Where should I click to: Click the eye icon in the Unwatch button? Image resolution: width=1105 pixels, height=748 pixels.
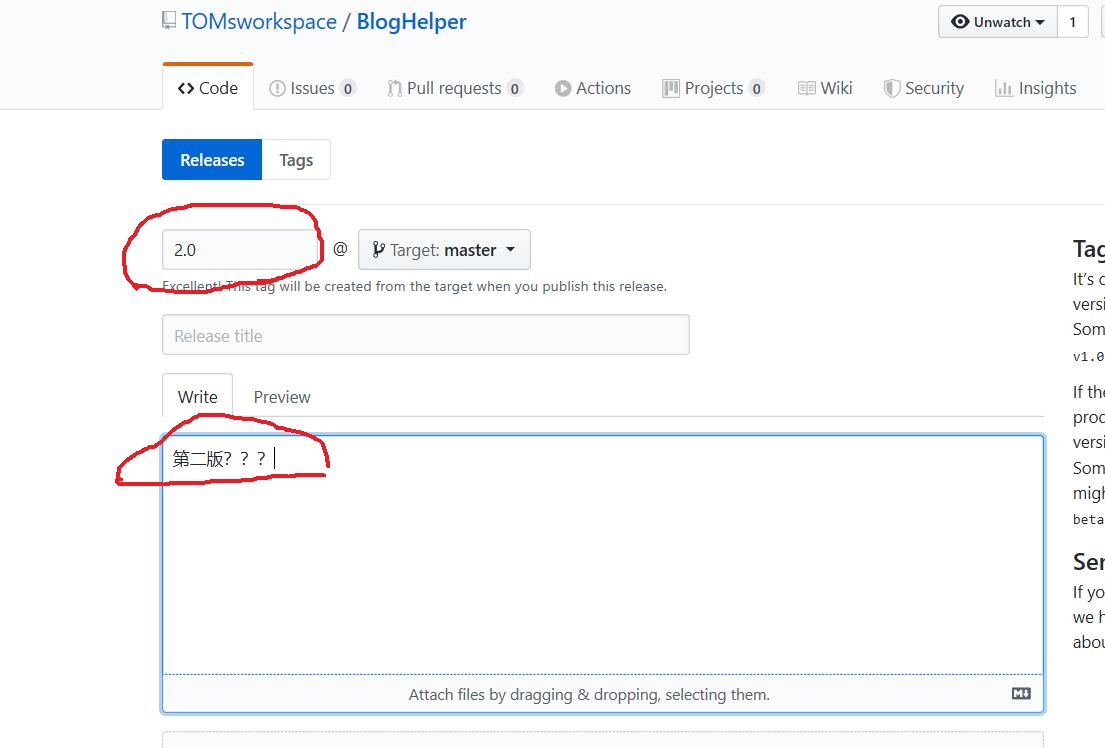(x=961, y=21)
